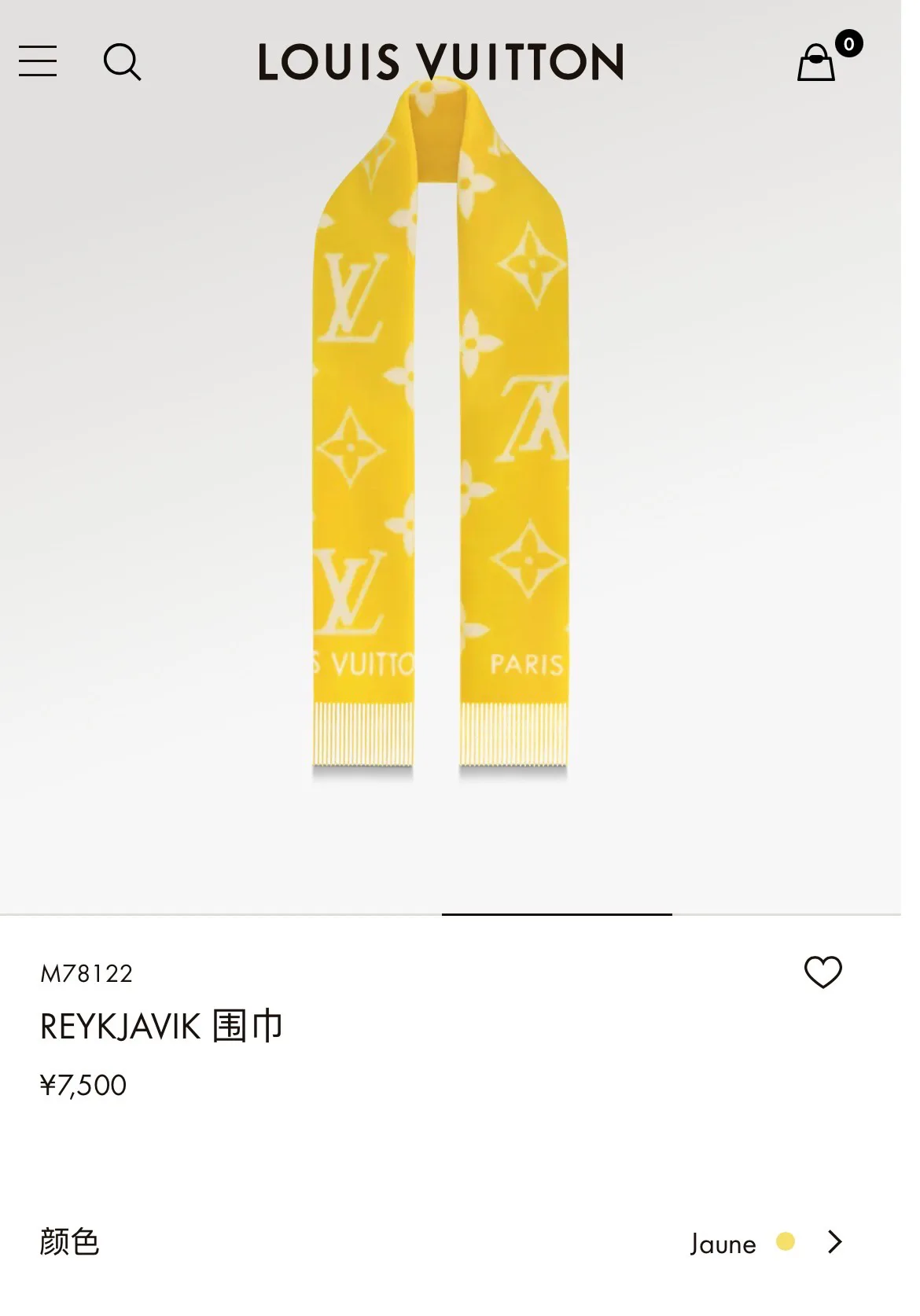The image size is (920, 1316).
Task: Tap the REYKJAVIK 围巾 product title
Action: pyautogui.click(x=161, y=1027)
